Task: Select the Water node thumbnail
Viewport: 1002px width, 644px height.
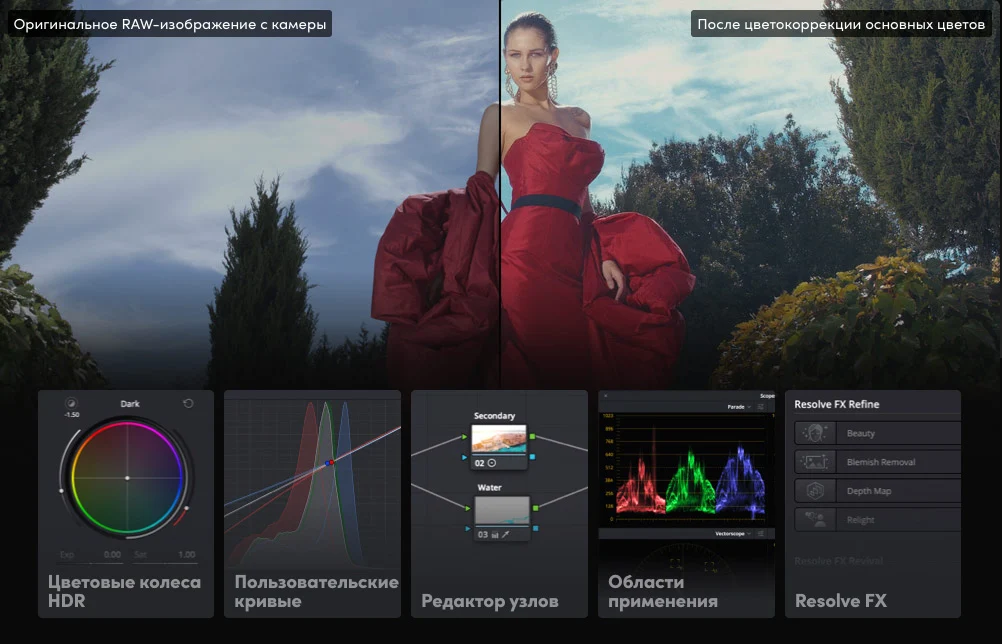Action: coord(501,510)
